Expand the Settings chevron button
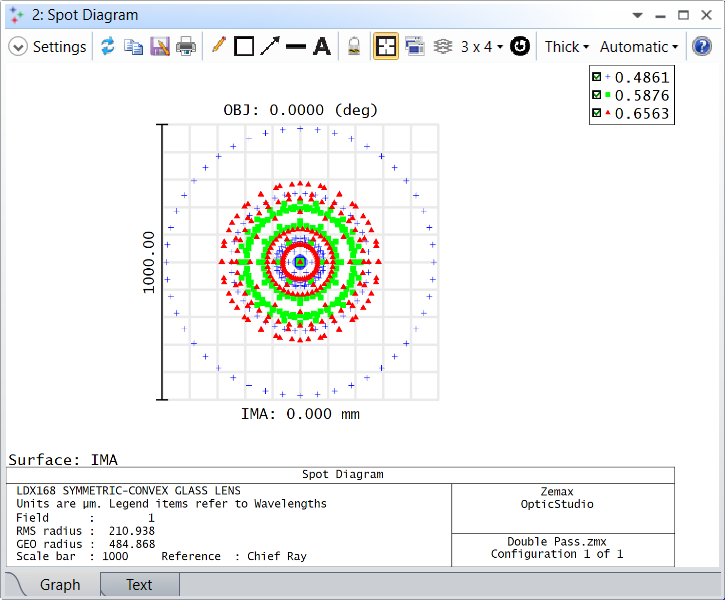This screenshot has width=725, height=600. pyautogui.click(x=18, y=47)
